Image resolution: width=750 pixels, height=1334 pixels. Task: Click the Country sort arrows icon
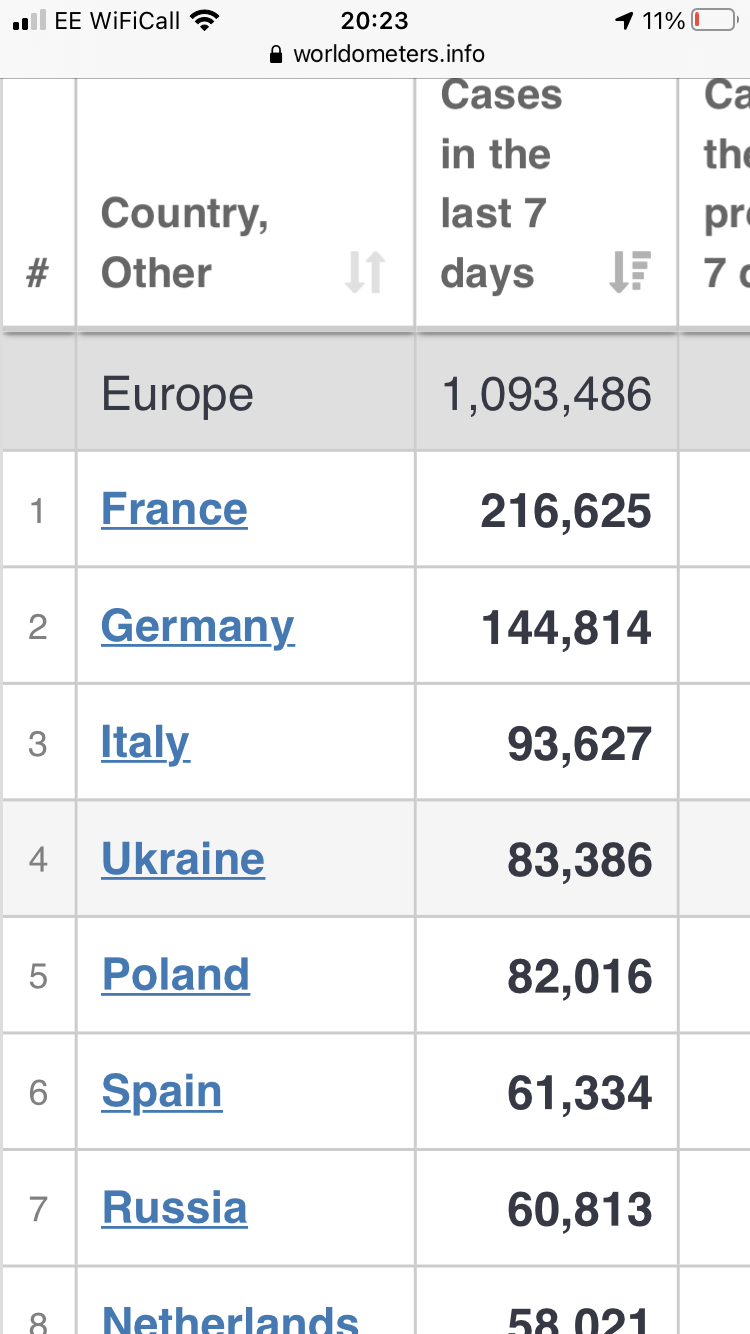pyautogui.click(x=365, y=272)
